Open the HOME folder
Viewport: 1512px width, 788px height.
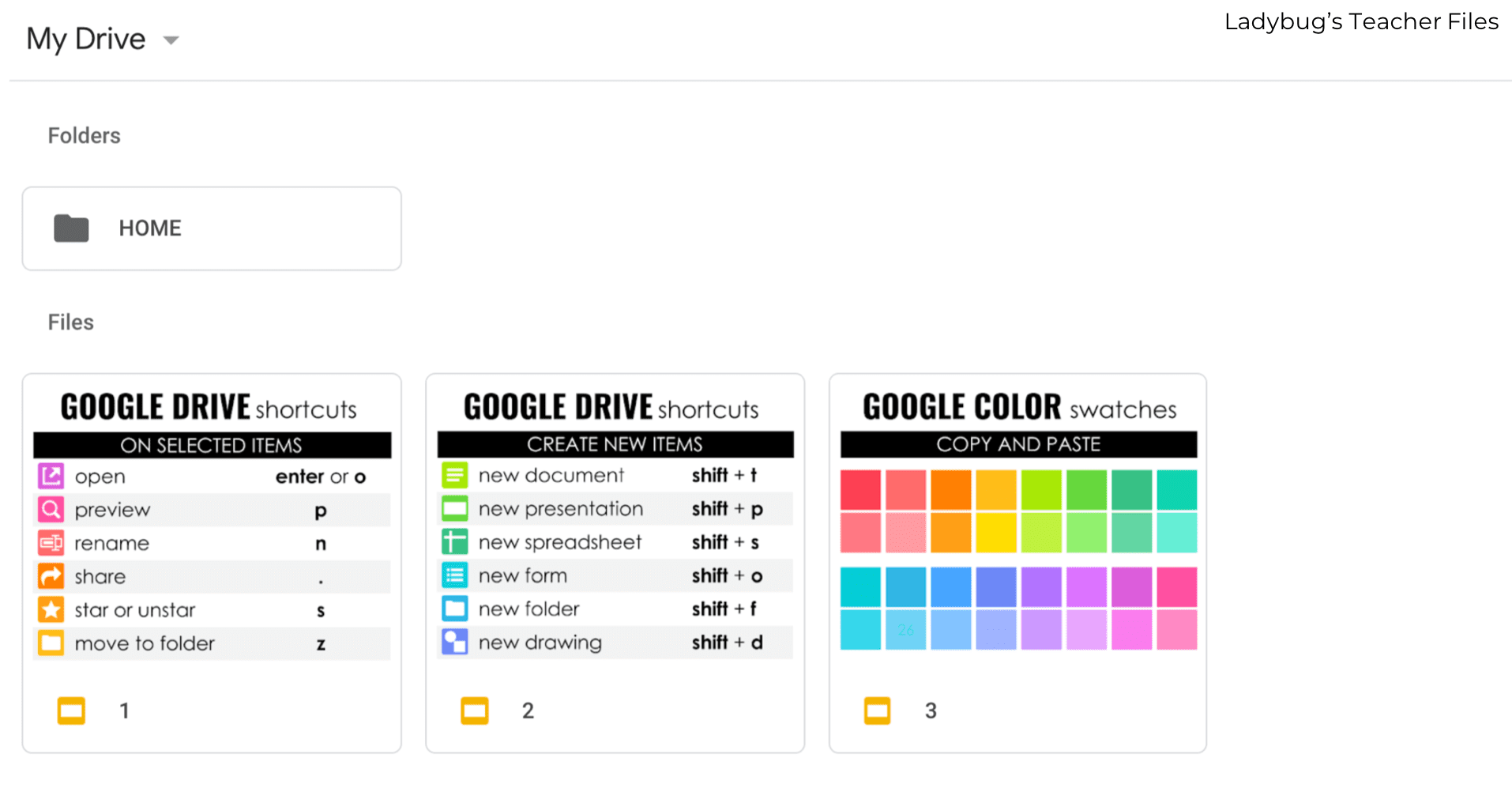[x=212, y=228]
